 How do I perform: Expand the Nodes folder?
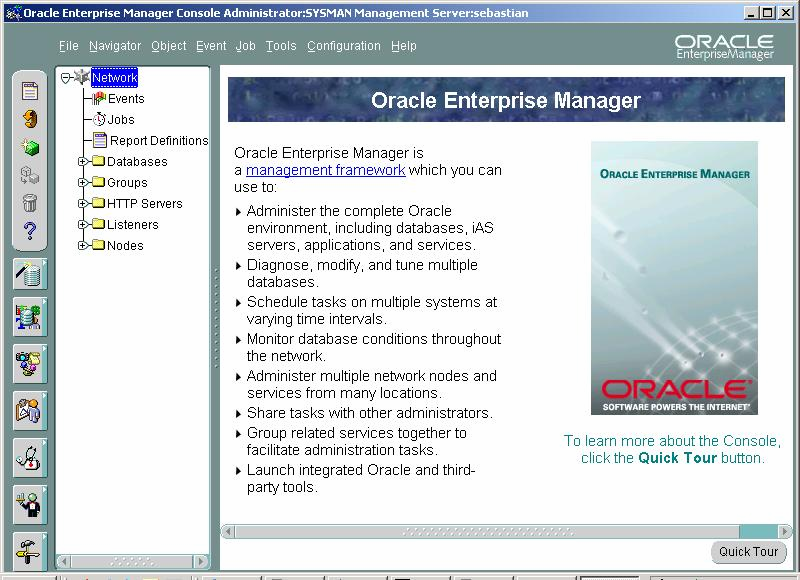[82, 245]
